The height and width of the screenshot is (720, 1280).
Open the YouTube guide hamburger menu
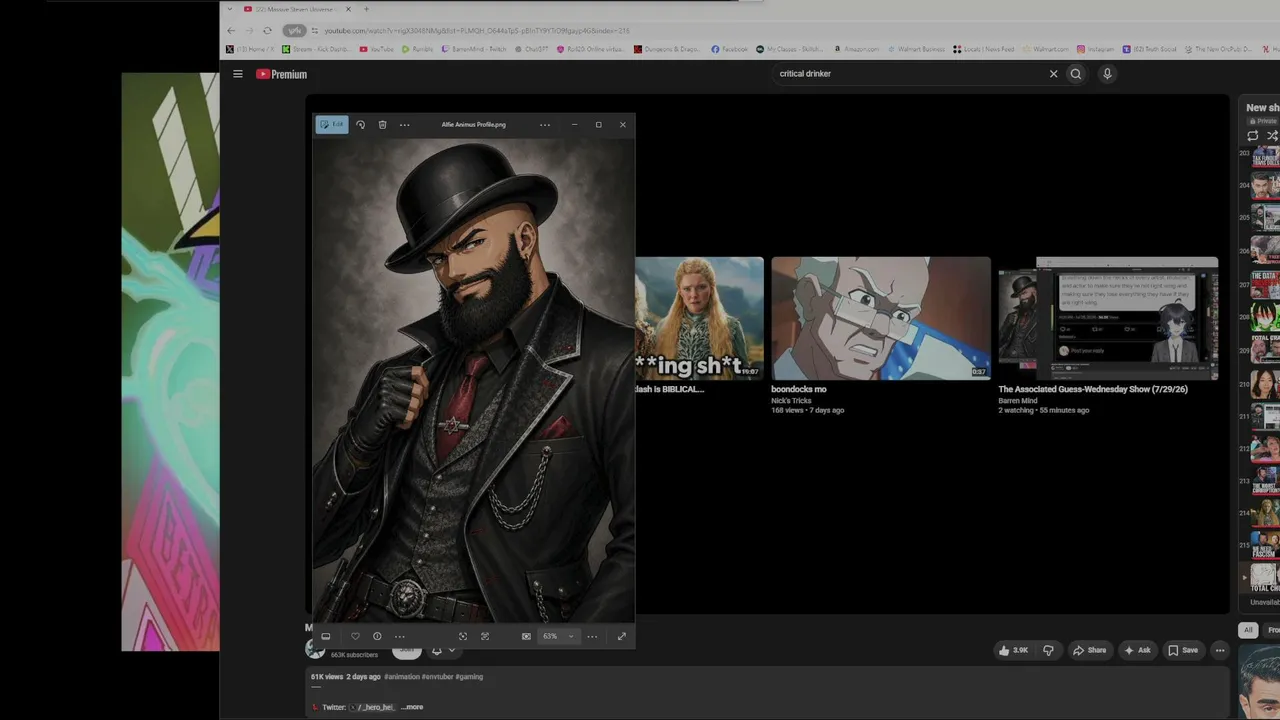pos(238,74)
